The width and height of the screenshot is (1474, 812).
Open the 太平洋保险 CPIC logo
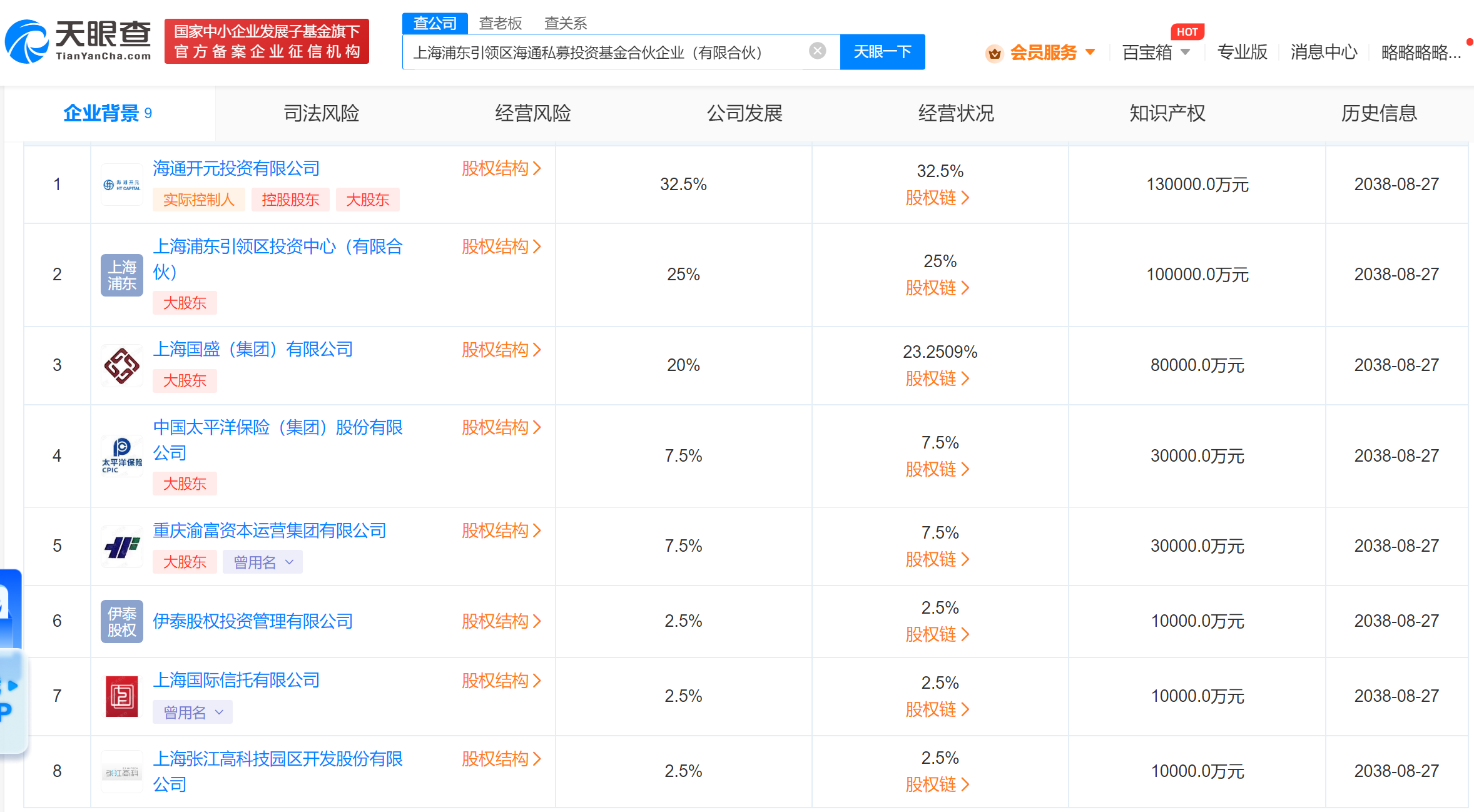click(x=122, y=456)
